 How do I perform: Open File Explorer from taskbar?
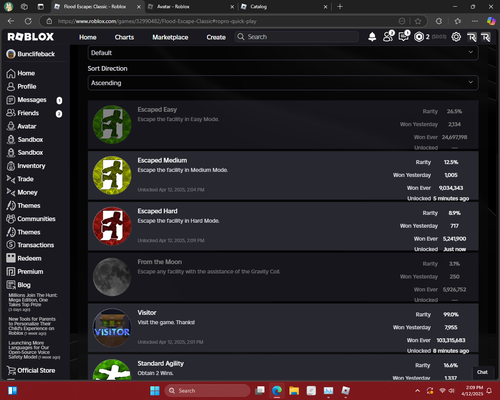pyautogui.click(x=294, y=391)
